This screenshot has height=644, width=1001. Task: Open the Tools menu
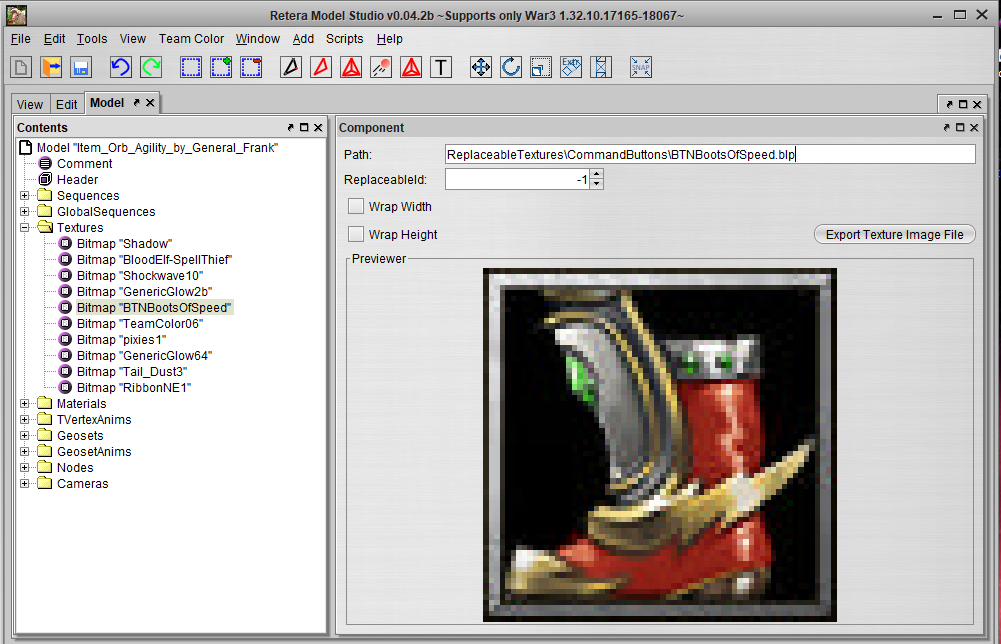pos(92,39)
